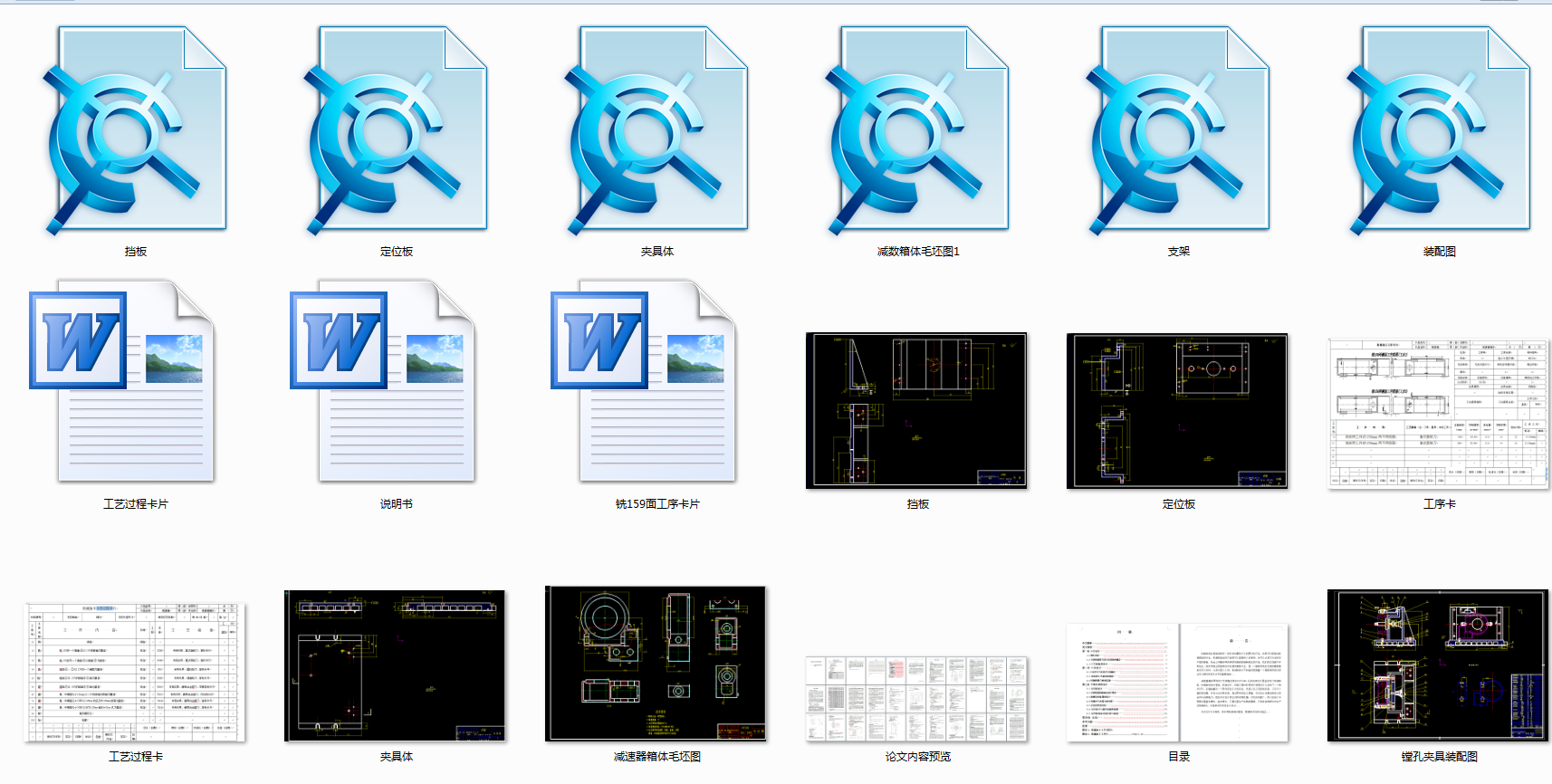Click the 定位板 label under the CAD file icon

point(397,252)
